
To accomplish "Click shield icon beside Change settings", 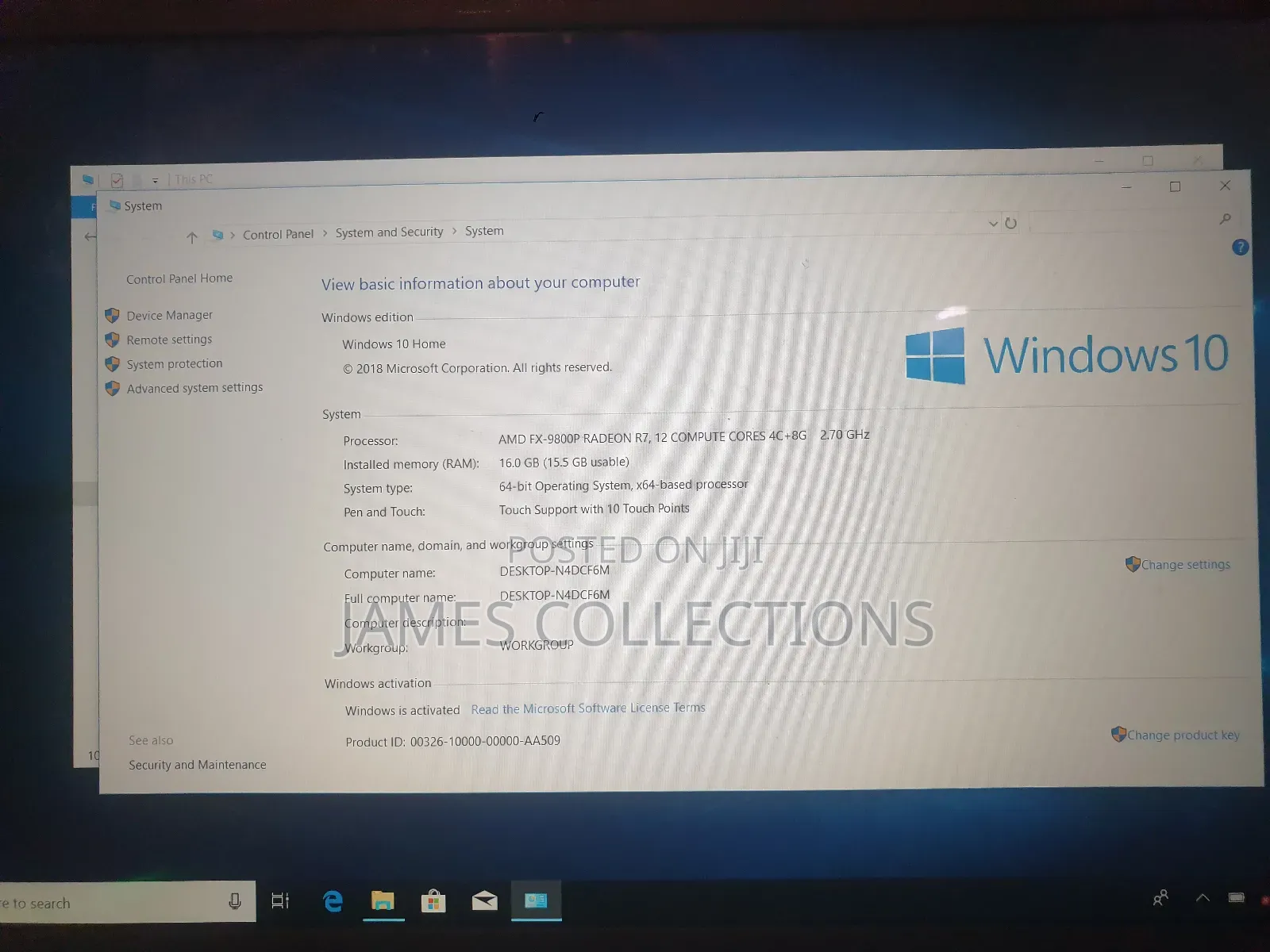I will (x=1133, y=564).
